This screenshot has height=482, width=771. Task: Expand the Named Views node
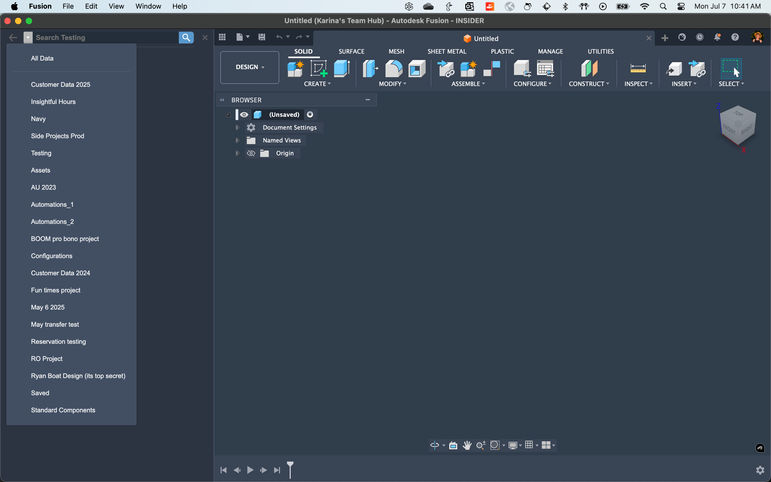237,140
